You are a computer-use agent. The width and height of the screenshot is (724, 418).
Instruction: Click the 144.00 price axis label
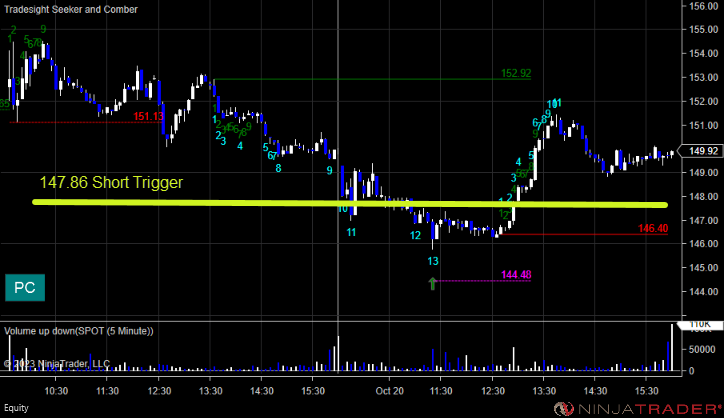tap(704, 292)
